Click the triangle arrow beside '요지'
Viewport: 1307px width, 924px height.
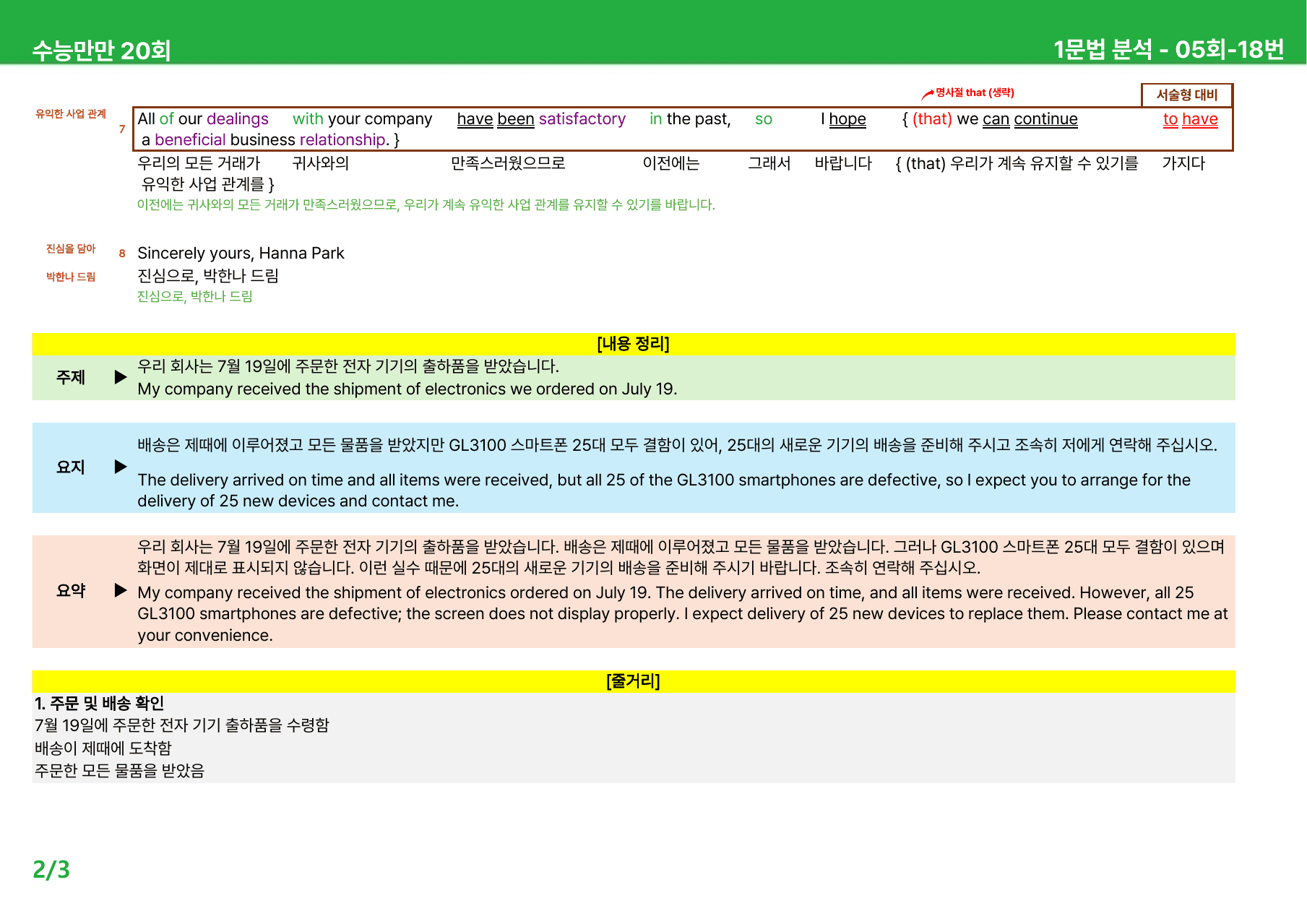121,467
